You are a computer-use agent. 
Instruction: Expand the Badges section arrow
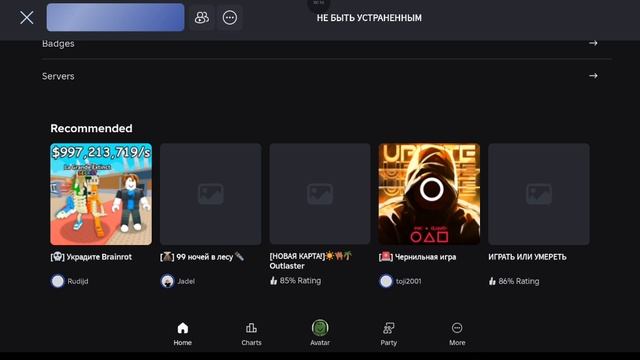593,43
